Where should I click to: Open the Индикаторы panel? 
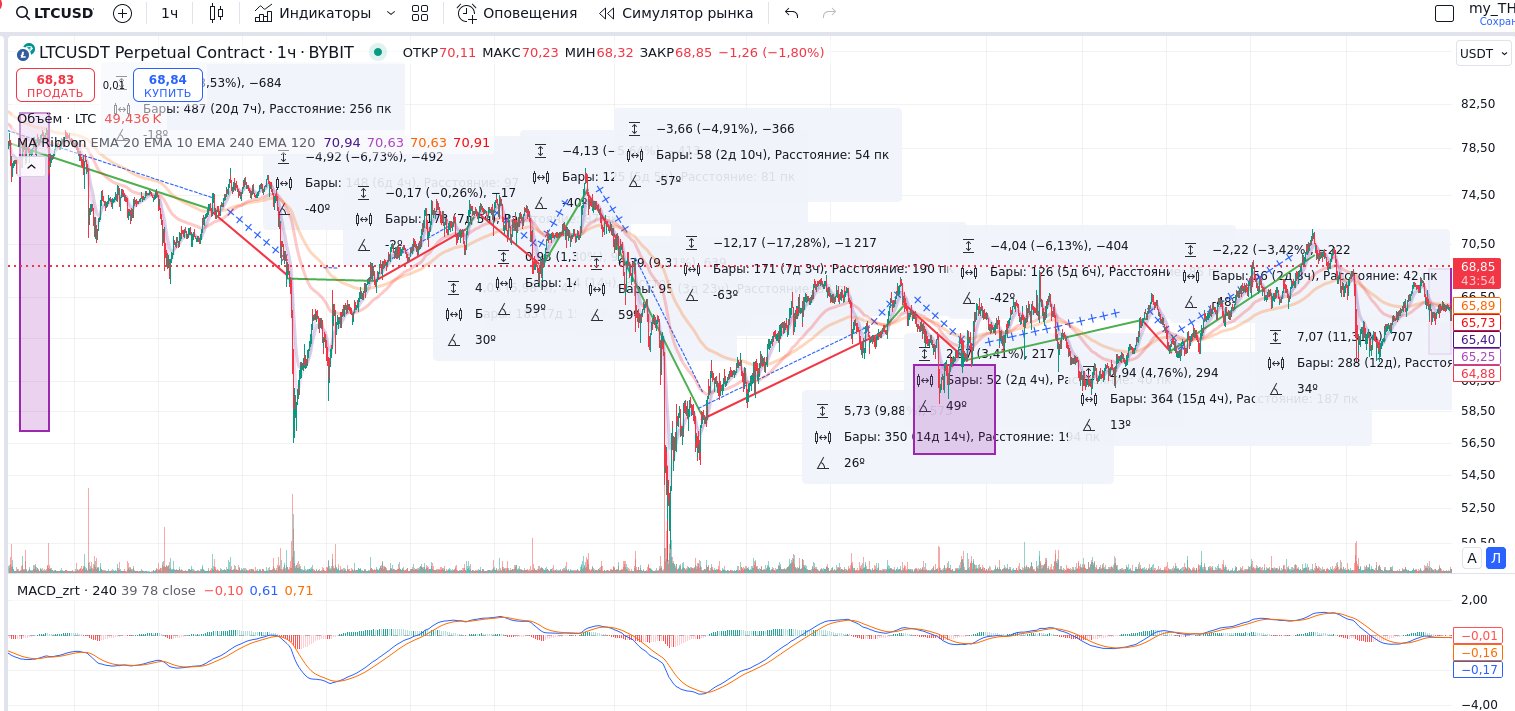tap(313, 13)
